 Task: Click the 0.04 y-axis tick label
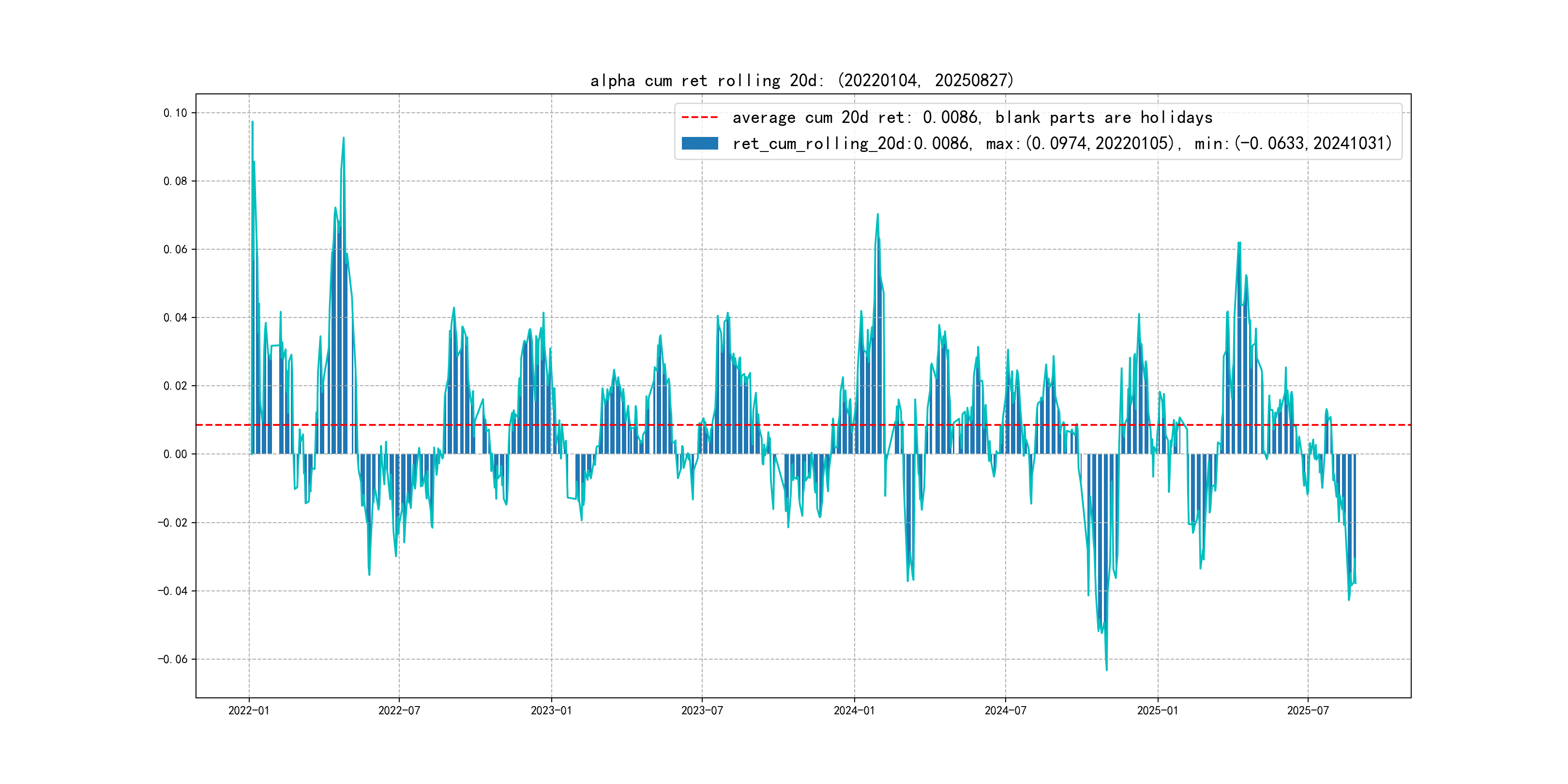pyautogui.click(x=175, y=317)
